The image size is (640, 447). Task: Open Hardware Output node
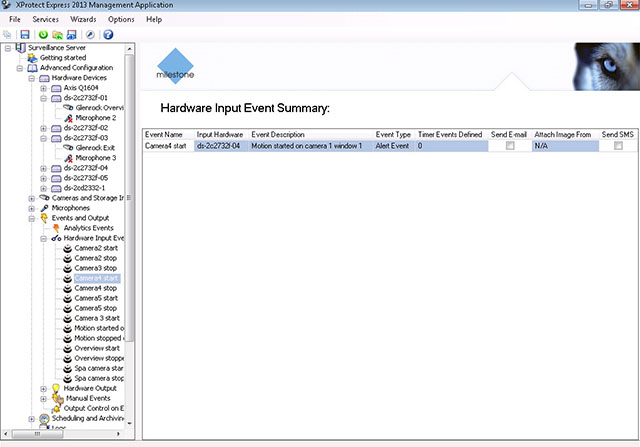[97, 388]
